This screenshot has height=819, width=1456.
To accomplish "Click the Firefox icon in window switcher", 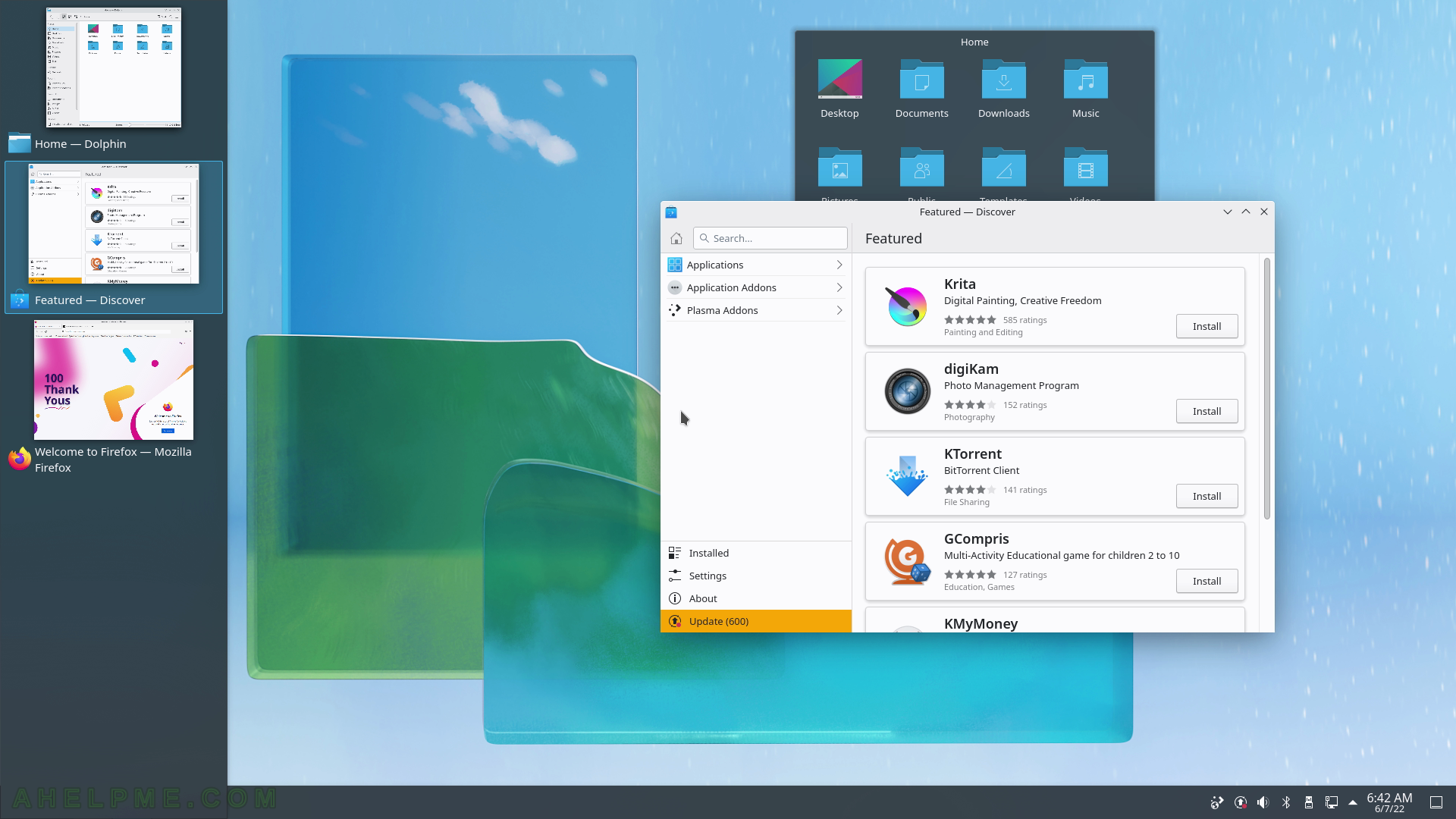I will click(x=19, y=459).
